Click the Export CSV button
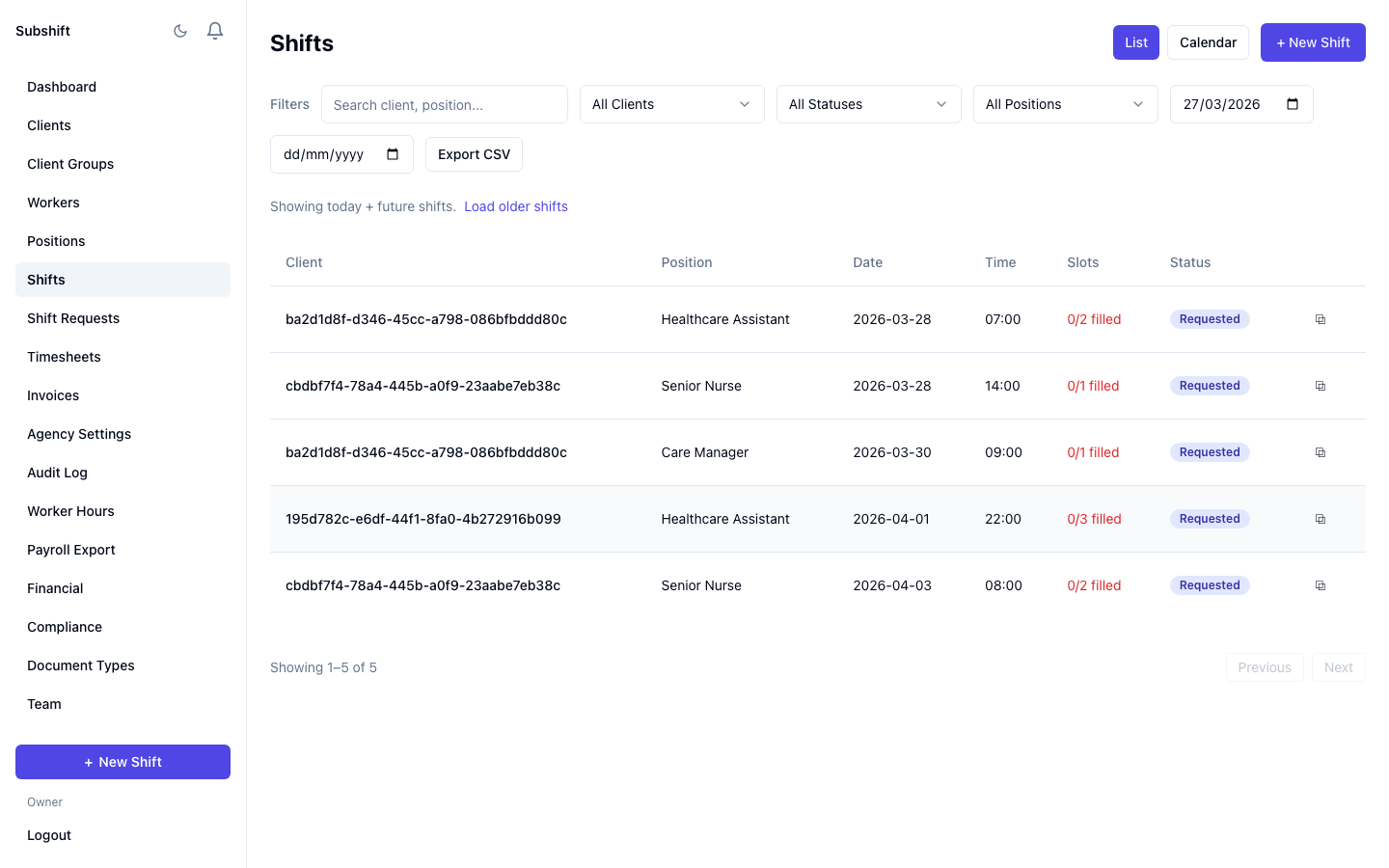Image resolution: width=1389 pixels, height=868 pixels. click(x=474, y=153)
